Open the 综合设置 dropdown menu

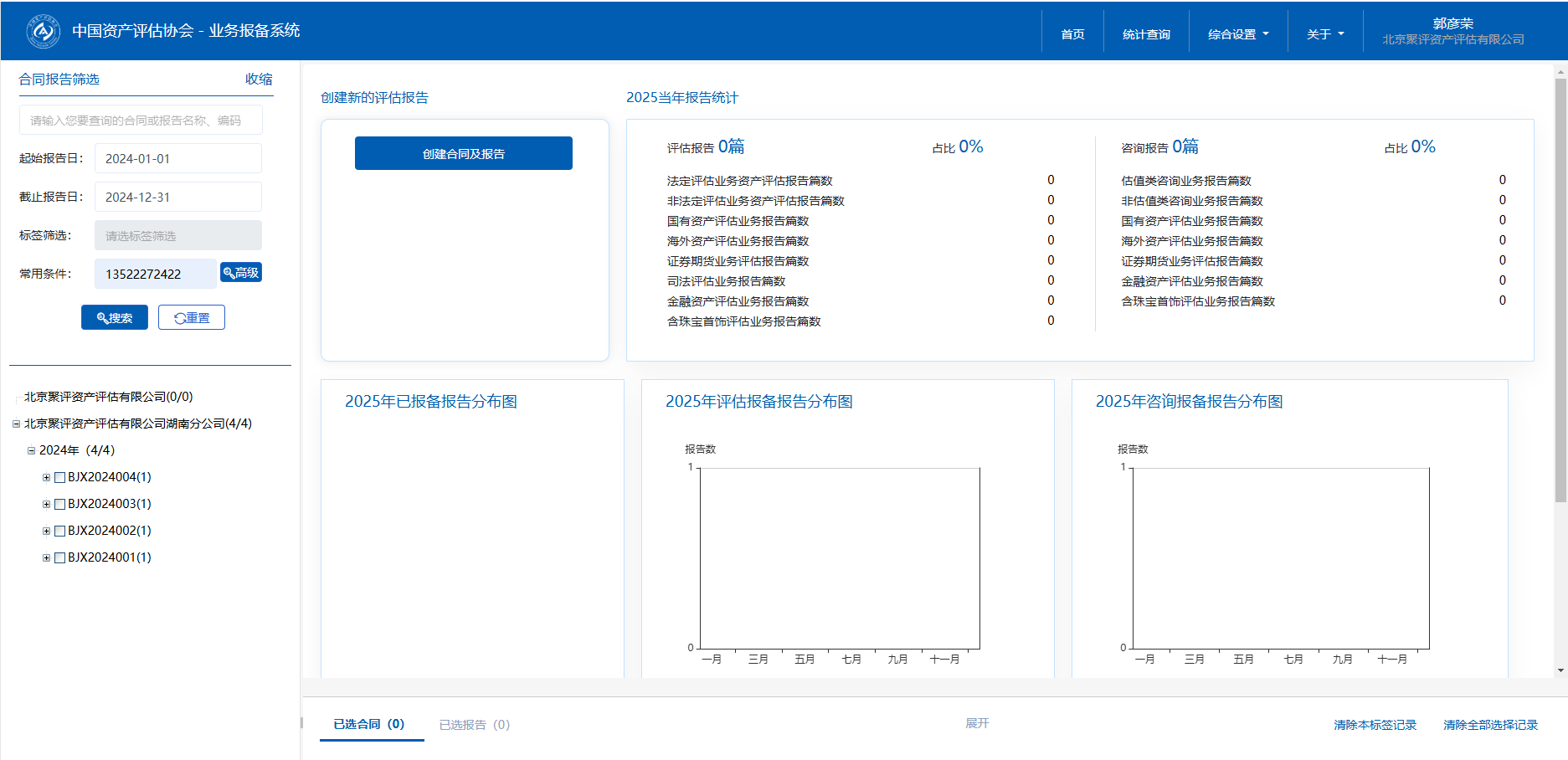pyautogui.click(x=1237, y=34)
